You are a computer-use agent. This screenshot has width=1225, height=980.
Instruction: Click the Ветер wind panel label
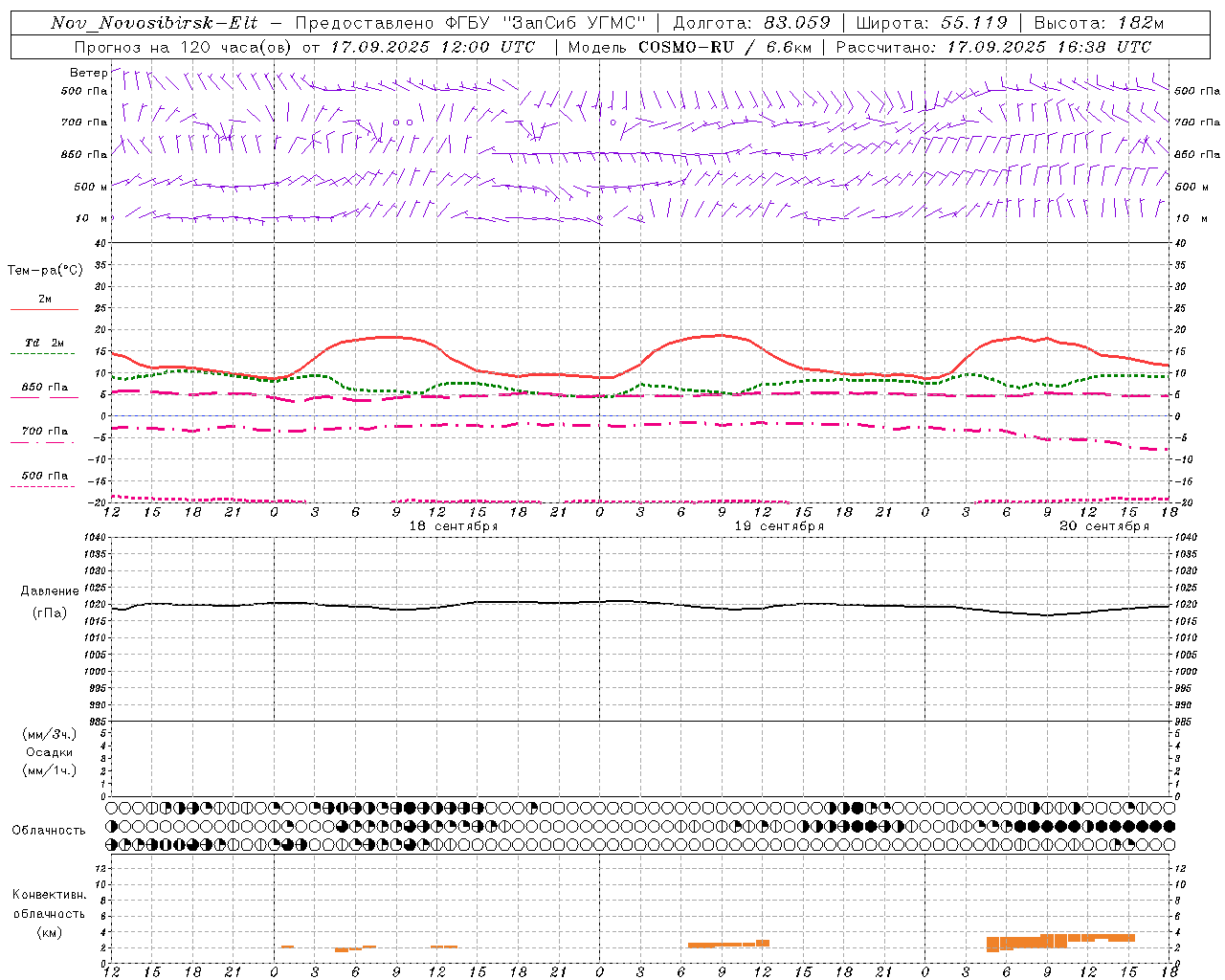click(x=89, y=73)
